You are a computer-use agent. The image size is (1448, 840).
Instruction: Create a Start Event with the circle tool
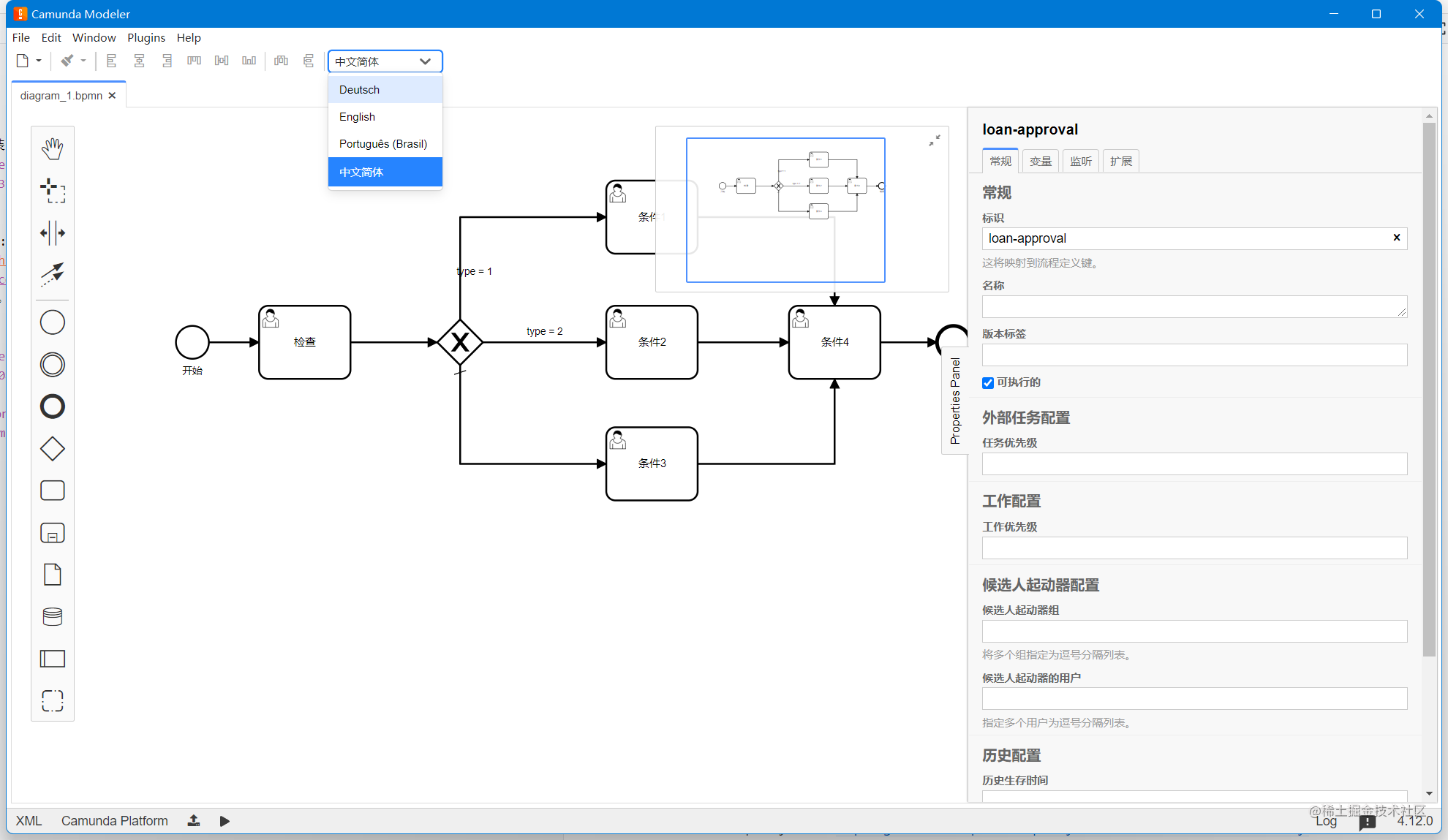(52, 322)
